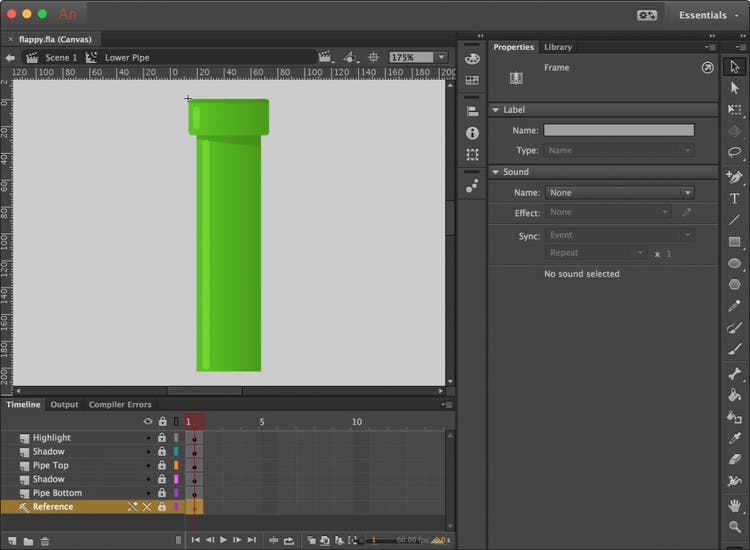Viewport: 750px width, 550px height.
Task: Activate the Bone tool
Action: [x=735, y=374]
